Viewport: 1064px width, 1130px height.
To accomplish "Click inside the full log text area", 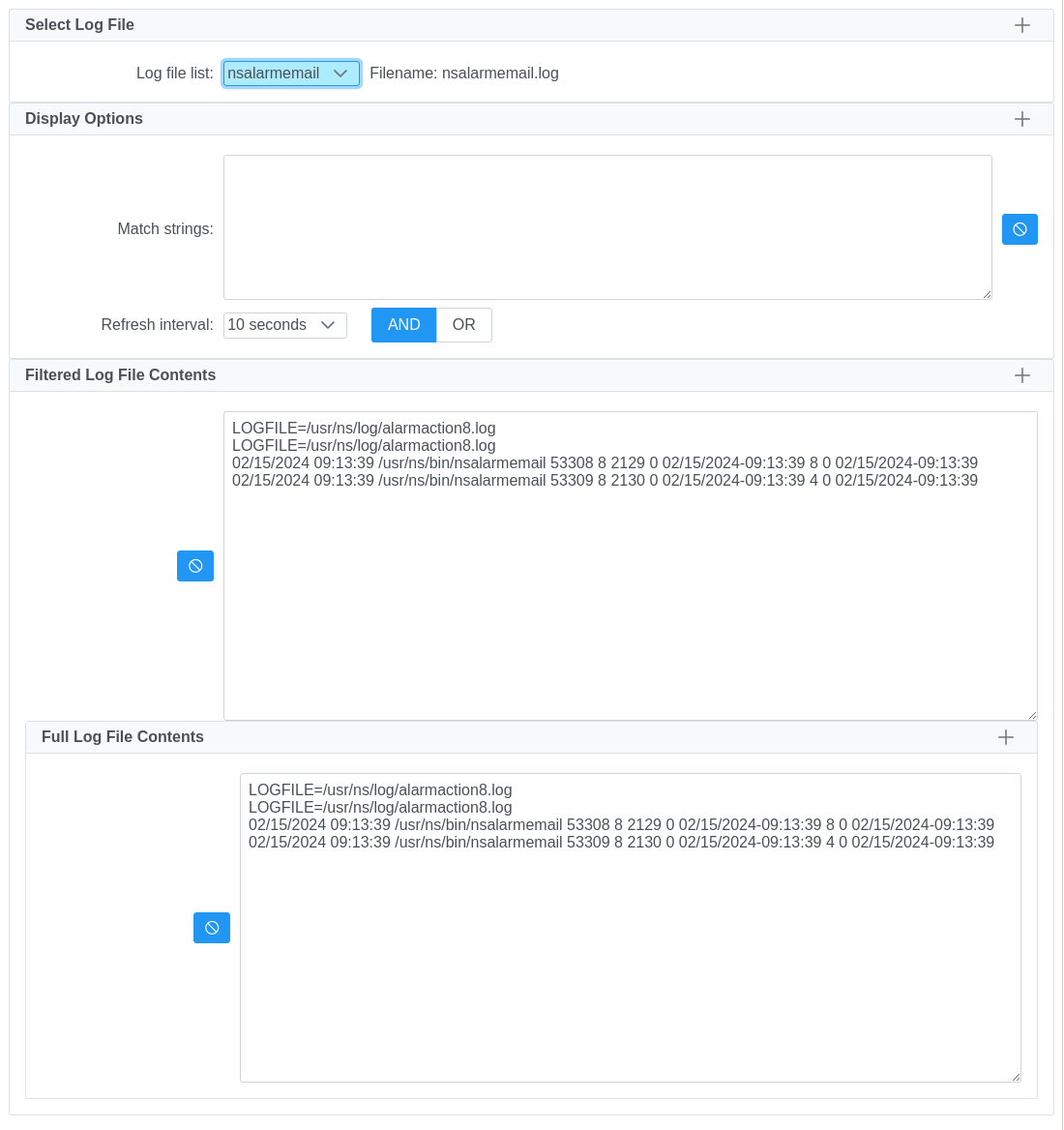I will point(630,958).
